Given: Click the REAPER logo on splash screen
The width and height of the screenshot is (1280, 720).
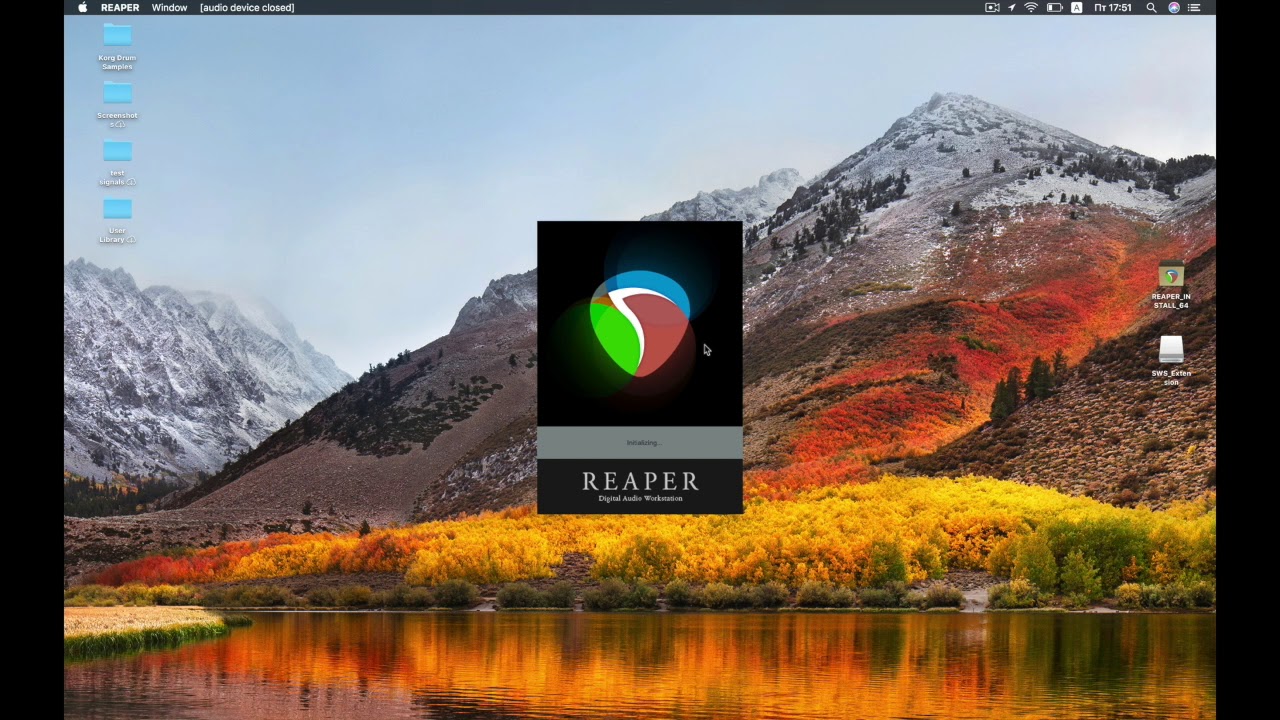Looking at the screenshot, I should click(640, 324).
